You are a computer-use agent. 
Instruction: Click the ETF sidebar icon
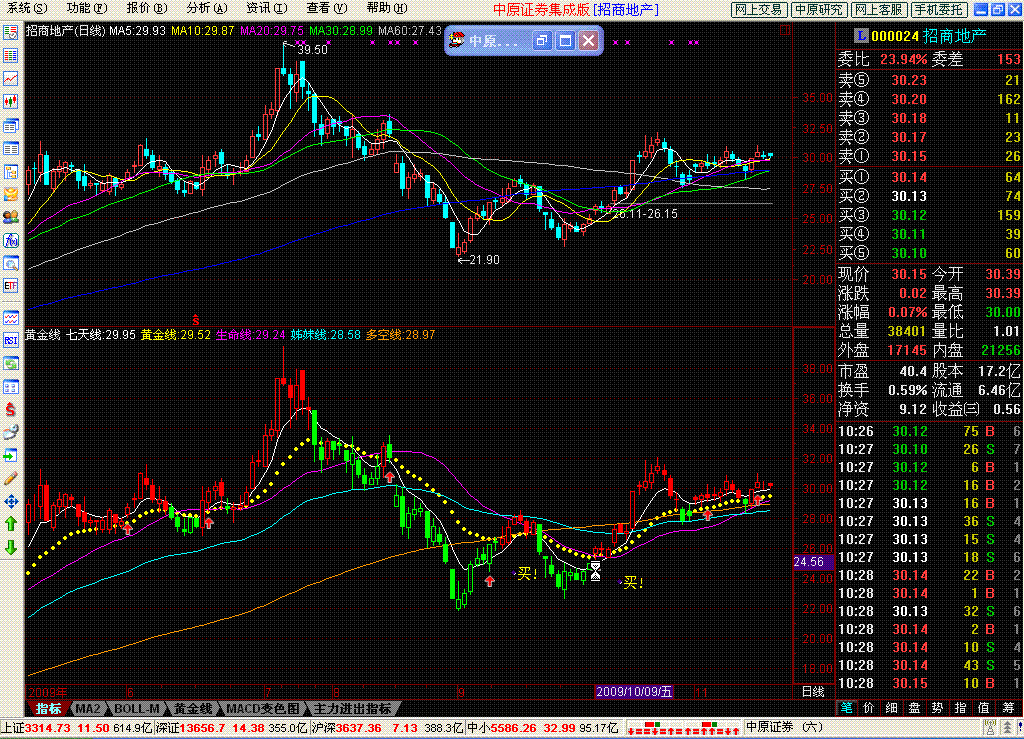pos(10,286)
